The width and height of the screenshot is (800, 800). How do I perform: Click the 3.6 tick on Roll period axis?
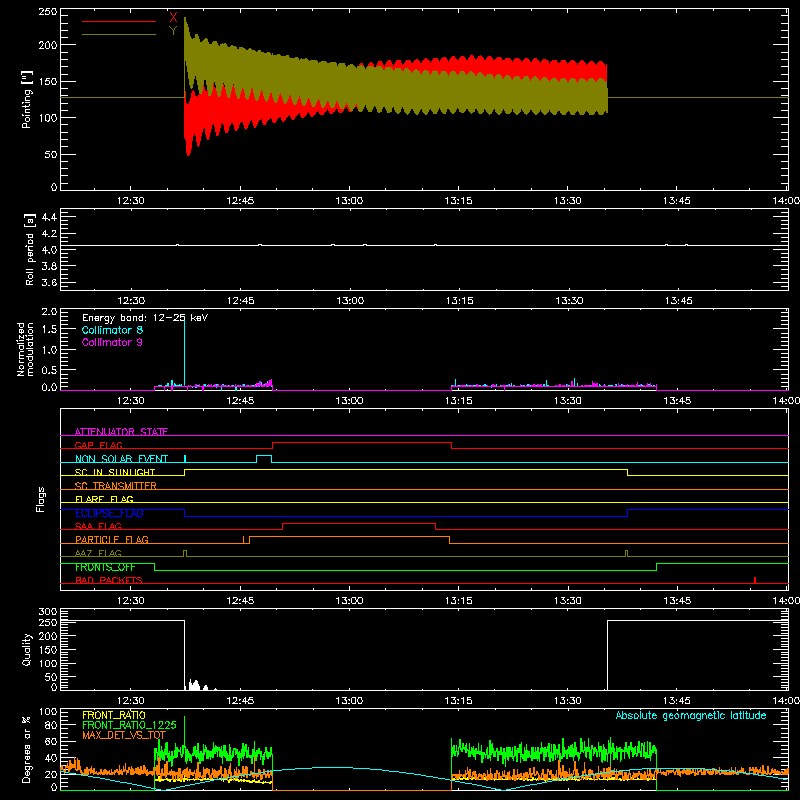pyautogui.click(x=49, y=282)
